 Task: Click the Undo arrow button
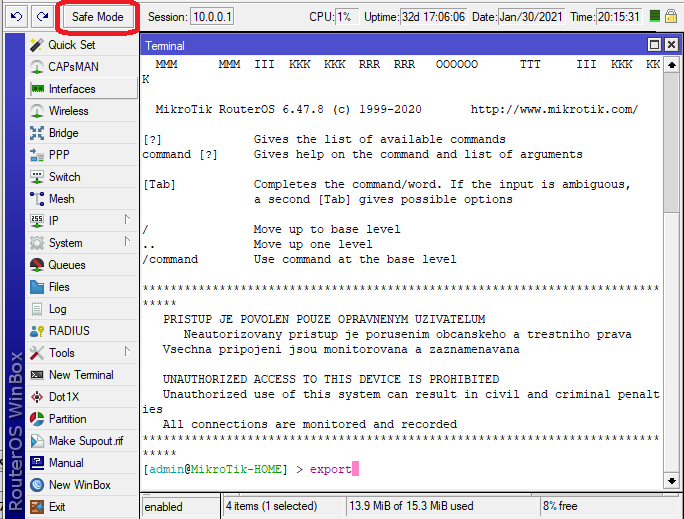click(16, 17)
